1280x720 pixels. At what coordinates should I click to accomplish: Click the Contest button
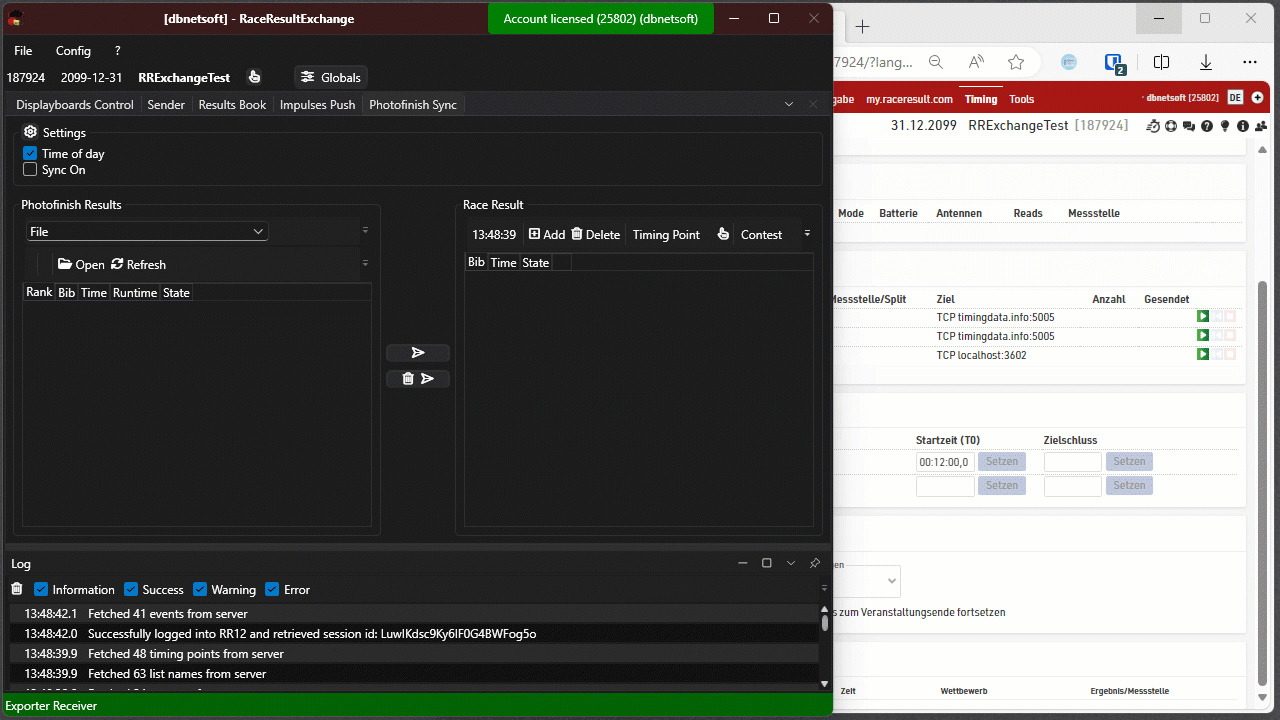pos(761,234)
